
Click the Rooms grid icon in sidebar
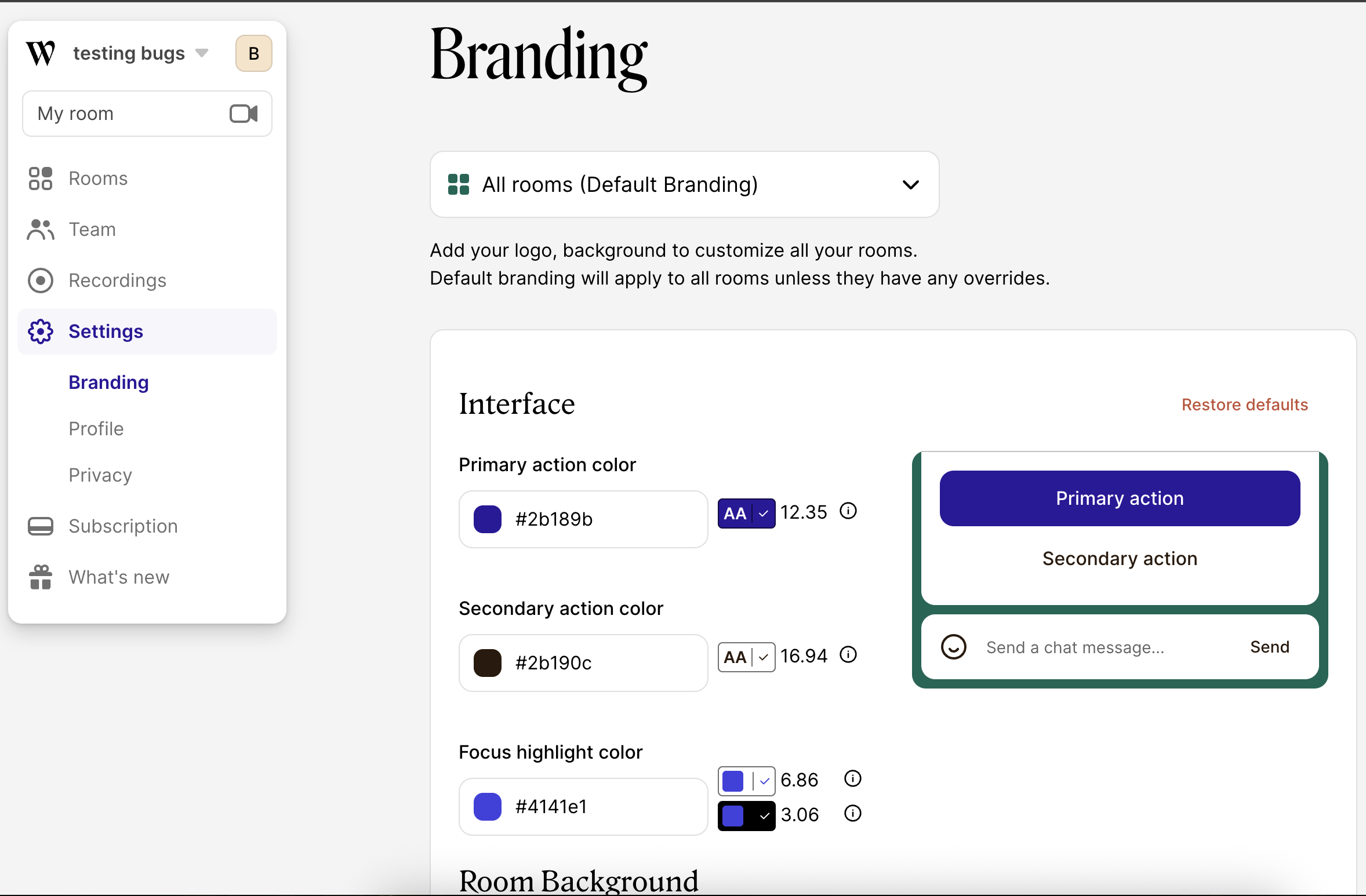coord(41,179)
